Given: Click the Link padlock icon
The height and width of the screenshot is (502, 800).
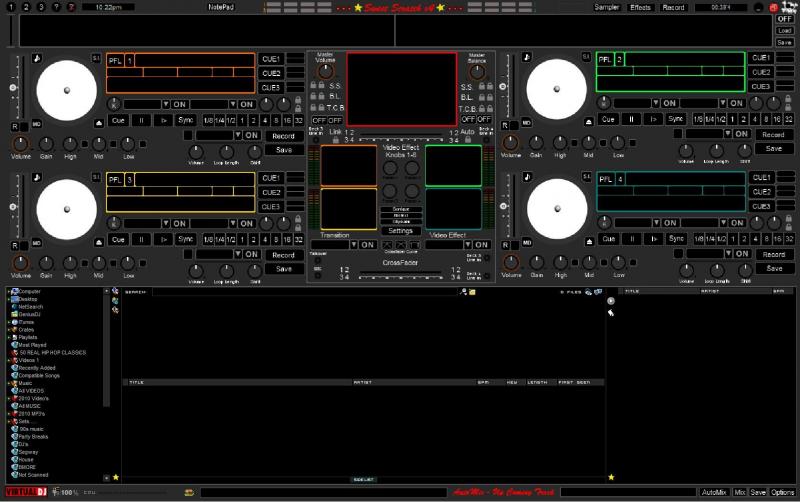Looking at the screenshot, I should pos(335,140).
